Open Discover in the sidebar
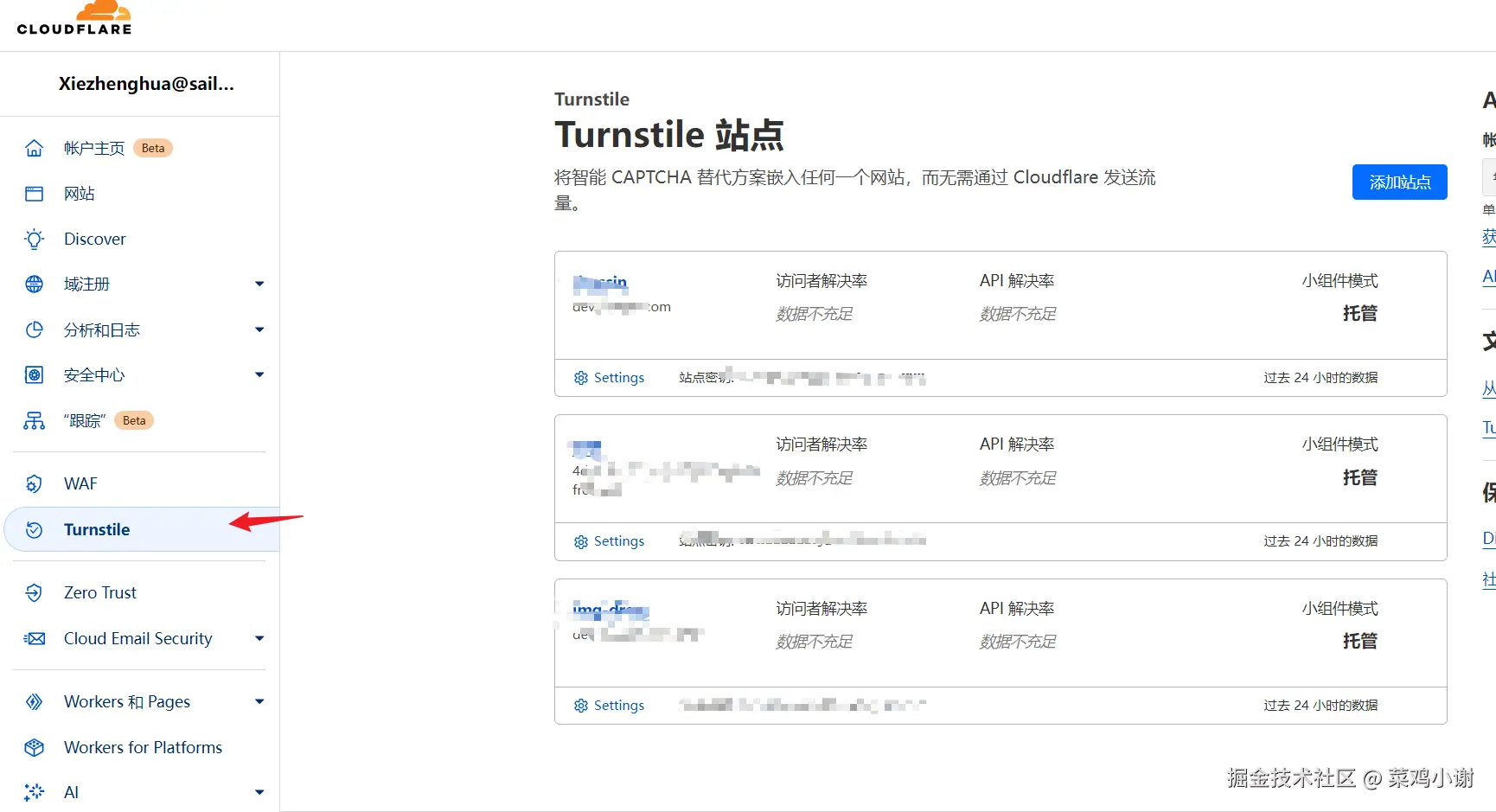Screen dimensions: 1496x812 coord(95,239)
